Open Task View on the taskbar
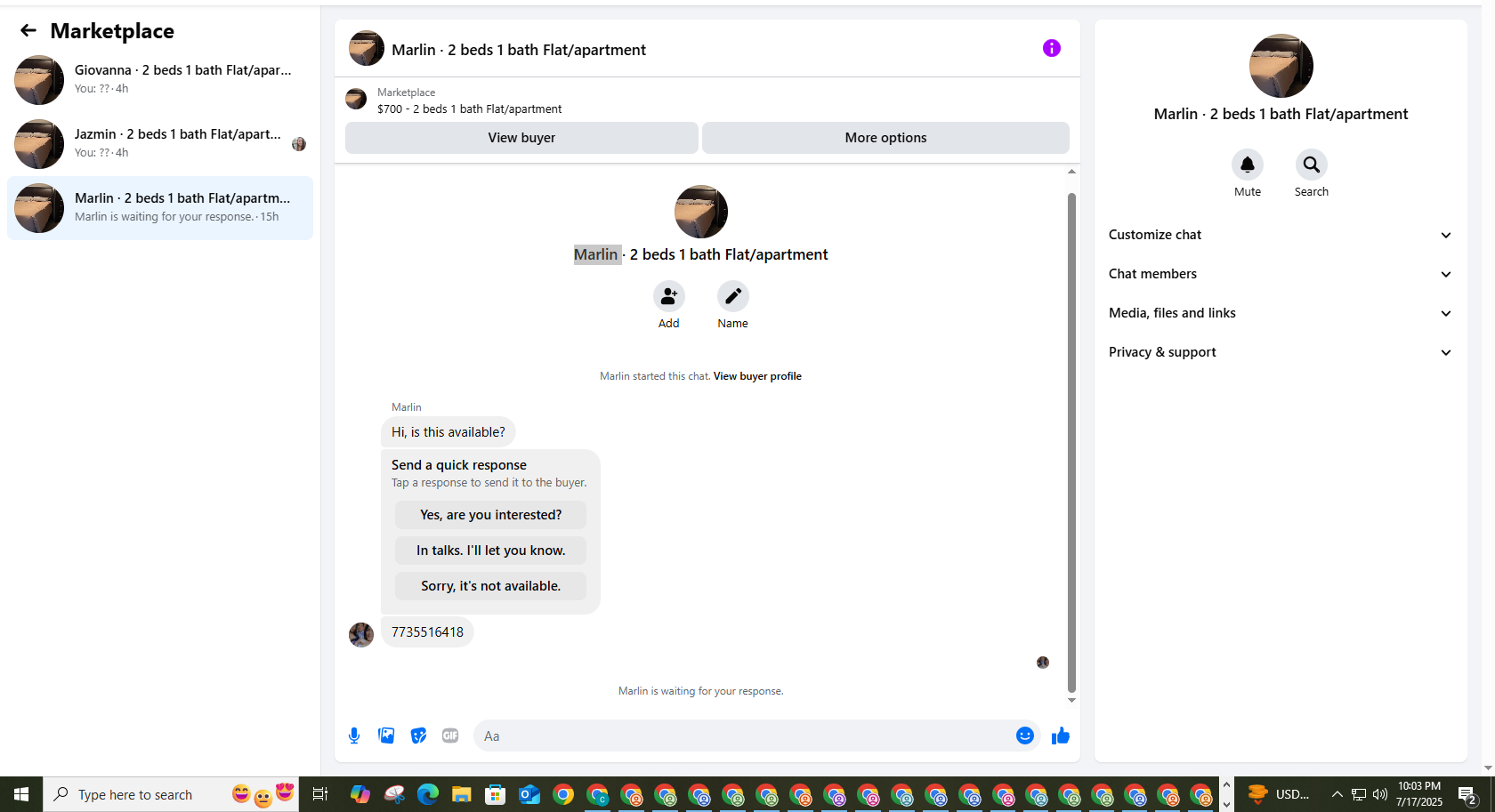1495x812 pixels. [320, 794]
